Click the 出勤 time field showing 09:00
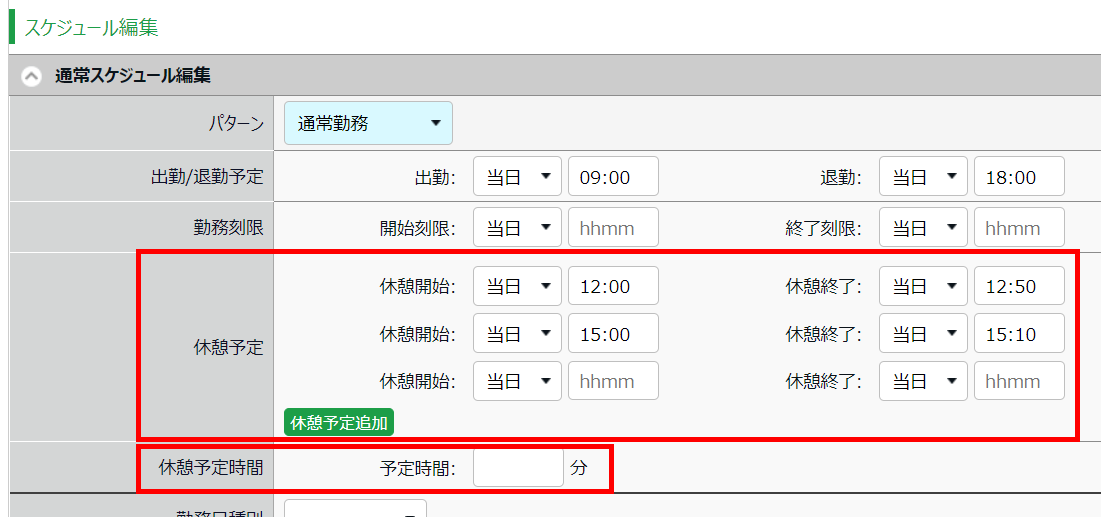This screenshot has width=1101, height=517. (613, 177)
